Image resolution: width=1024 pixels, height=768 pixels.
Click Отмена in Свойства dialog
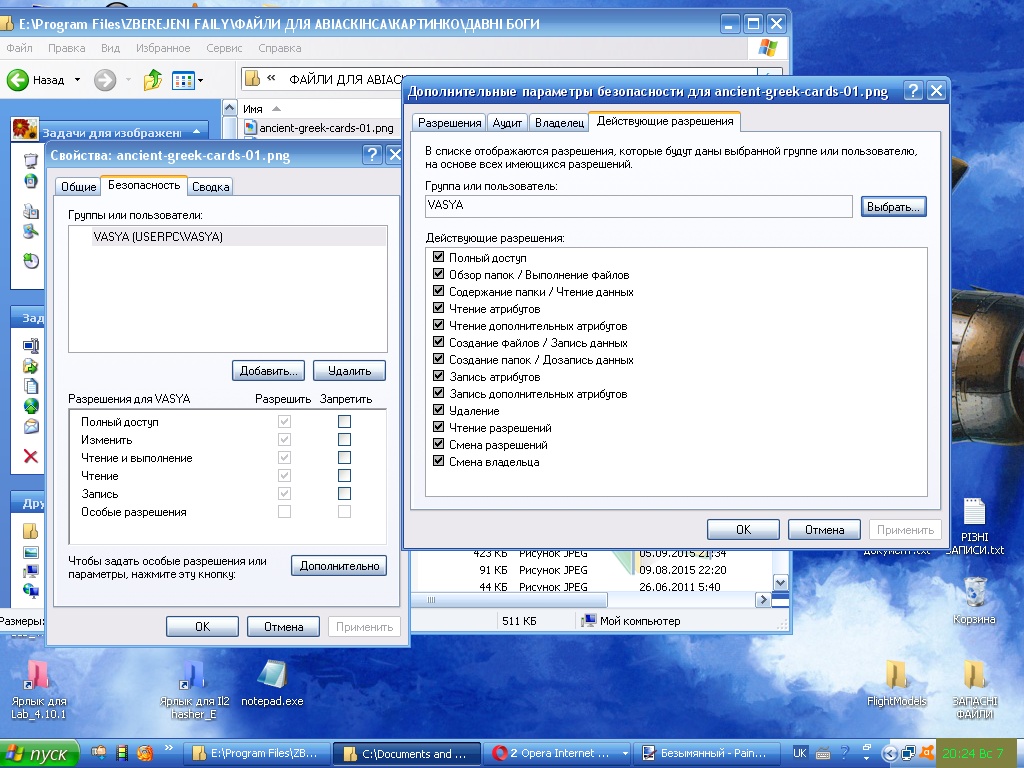[283, 626]
